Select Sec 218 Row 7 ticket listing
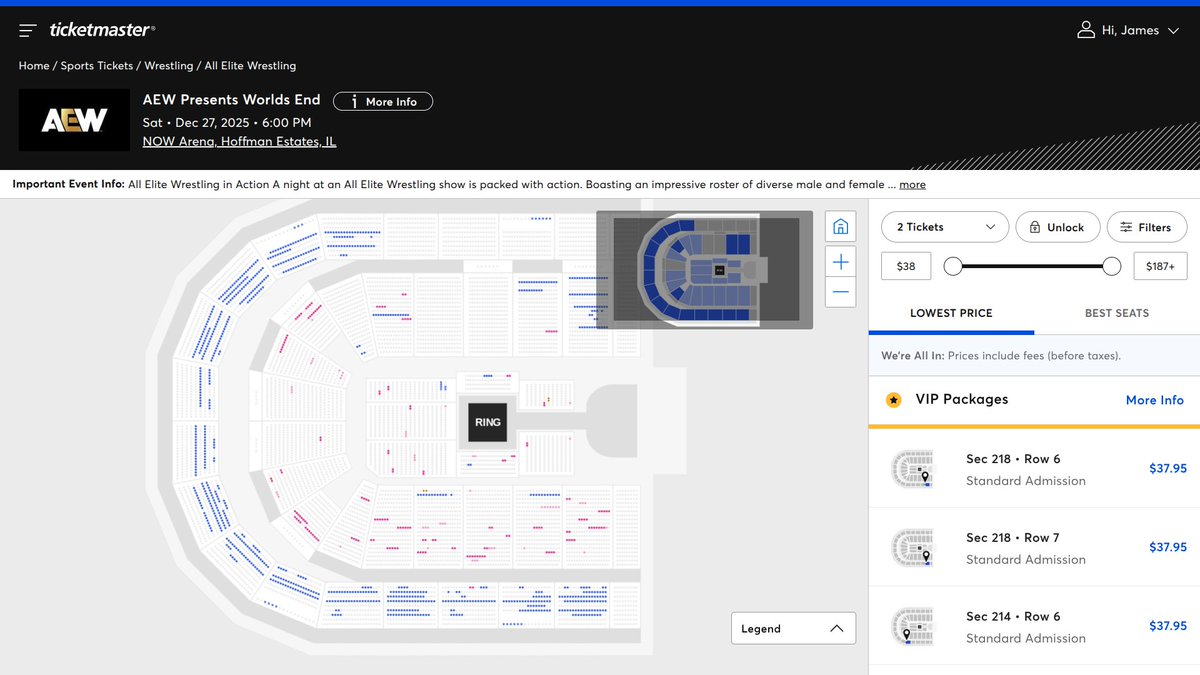The image size is (1200, 675). (1034, 547)
